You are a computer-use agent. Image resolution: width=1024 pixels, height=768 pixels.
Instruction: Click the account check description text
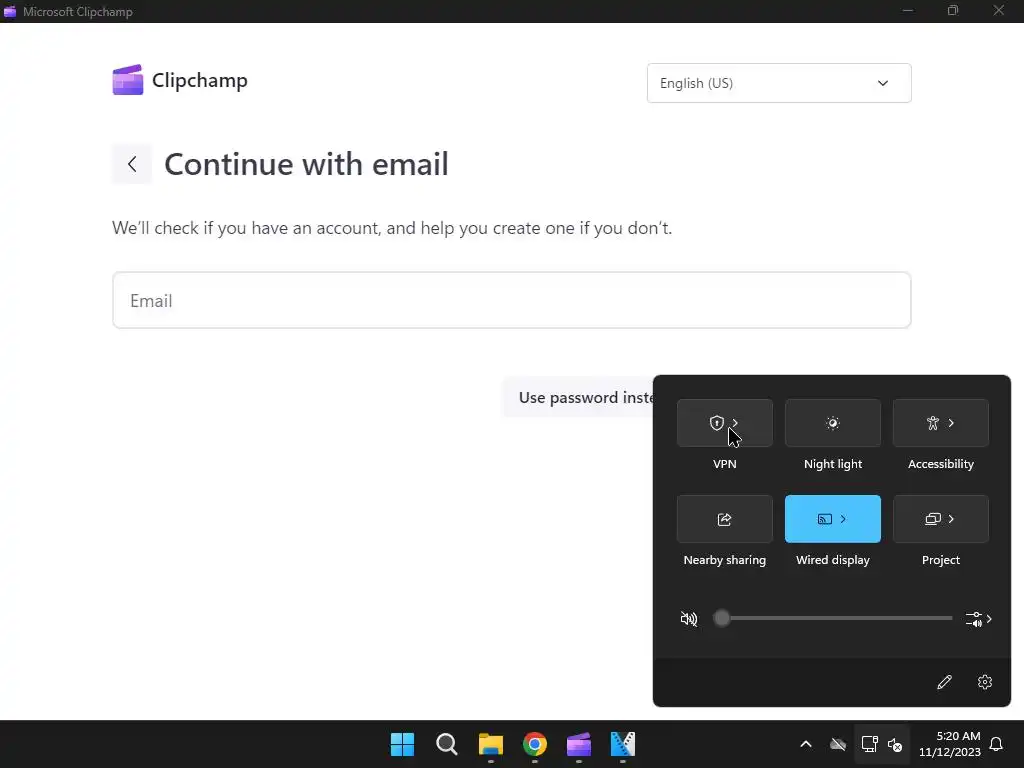(x=392, y=228)
